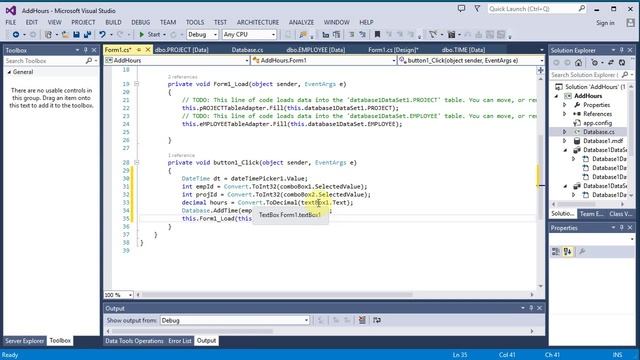Open the TOOLS menu
This screenshot has width=640, height=360.
point(195,22)
